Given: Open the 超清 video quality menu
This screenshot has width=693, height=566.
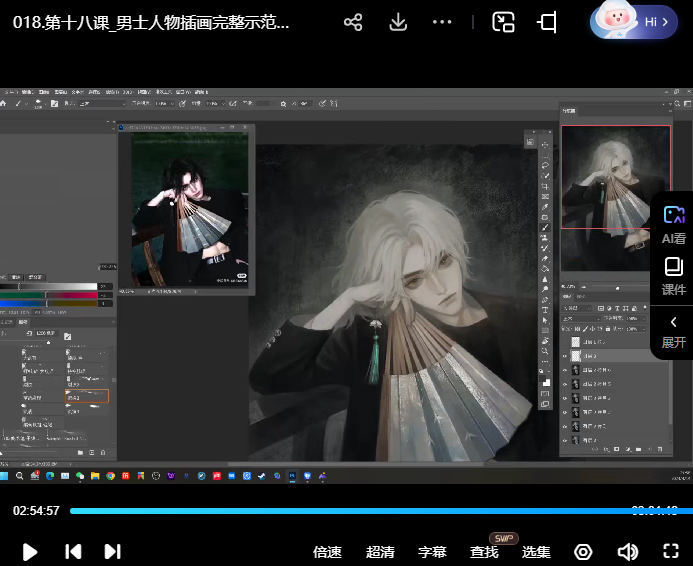Looking at the screenshot, I should [x=380, y=552].
